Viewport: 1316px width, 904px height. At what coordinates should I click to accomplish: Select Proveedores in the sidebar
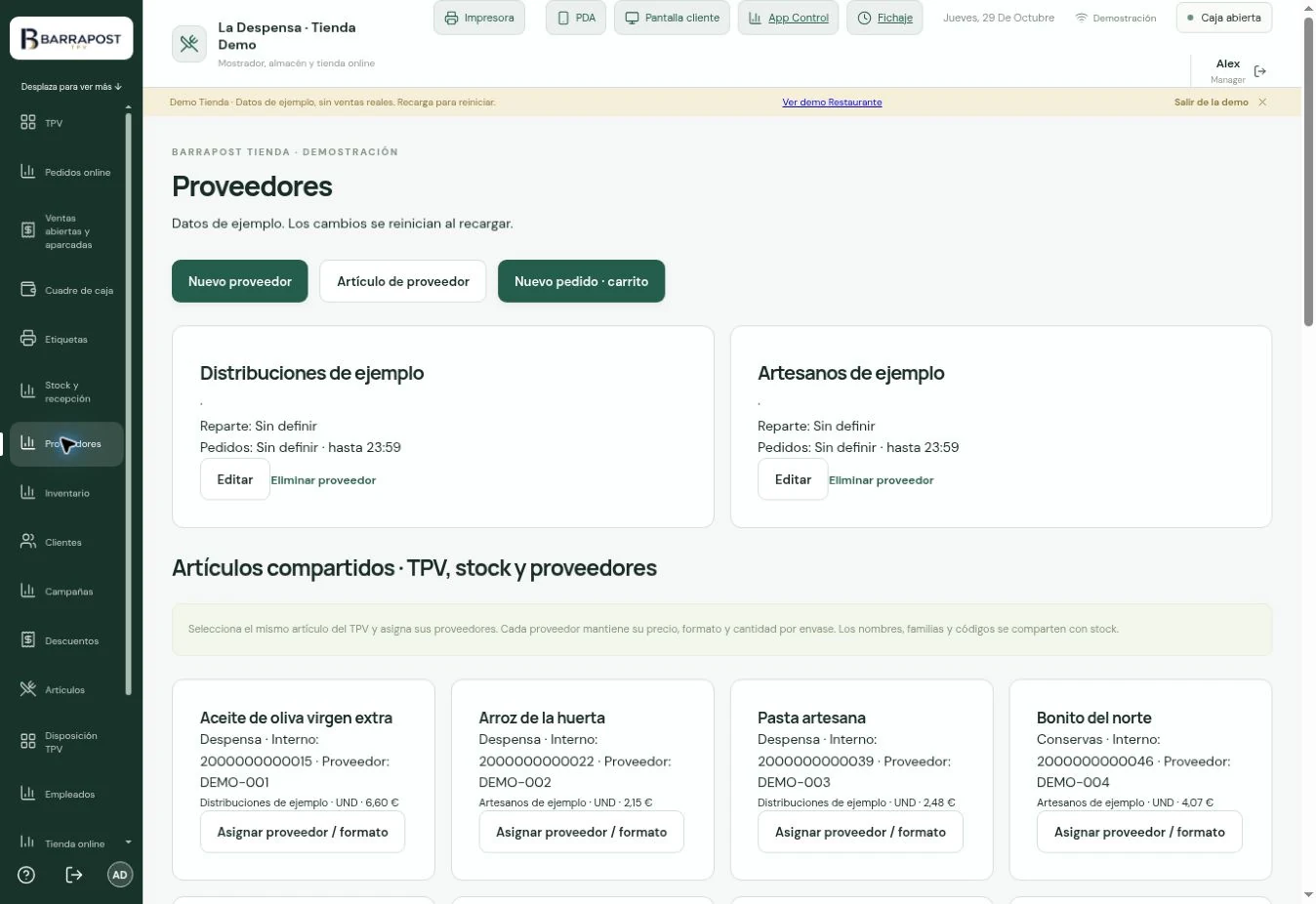[67, 444]
